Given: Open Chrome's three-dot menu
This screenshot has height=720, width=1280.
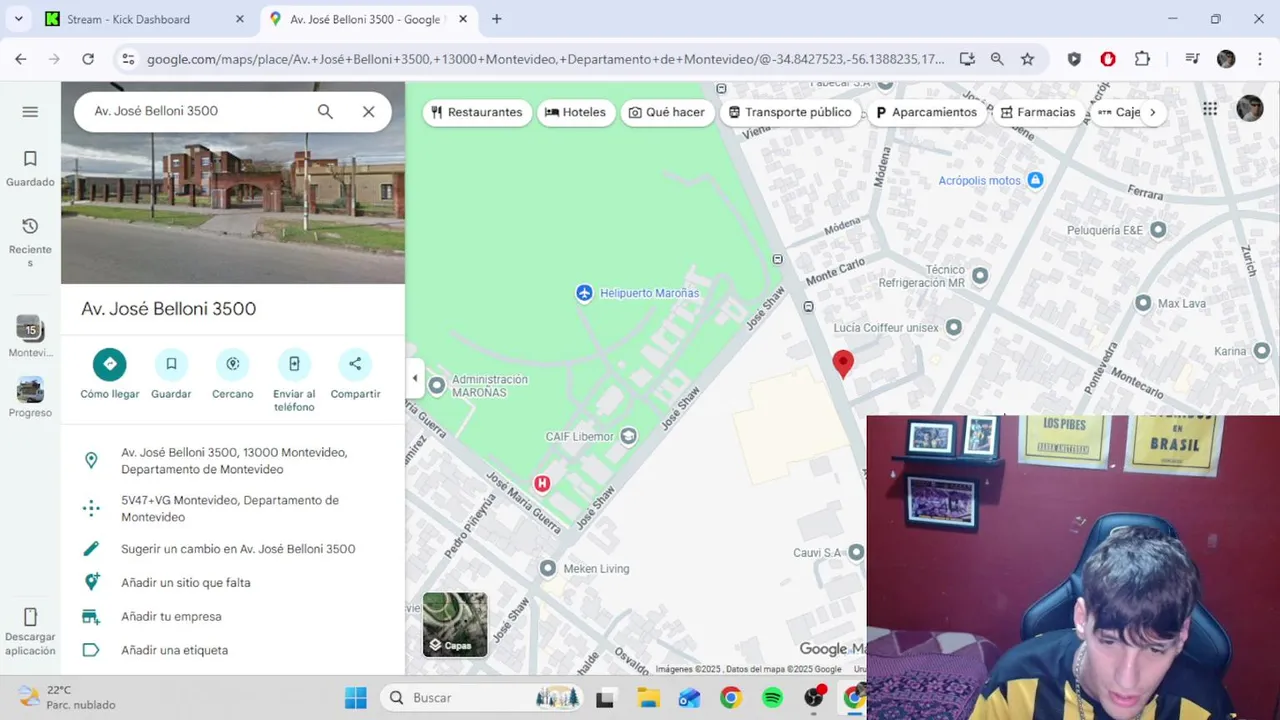Looking at the screenshot, I should [1258, 59].
